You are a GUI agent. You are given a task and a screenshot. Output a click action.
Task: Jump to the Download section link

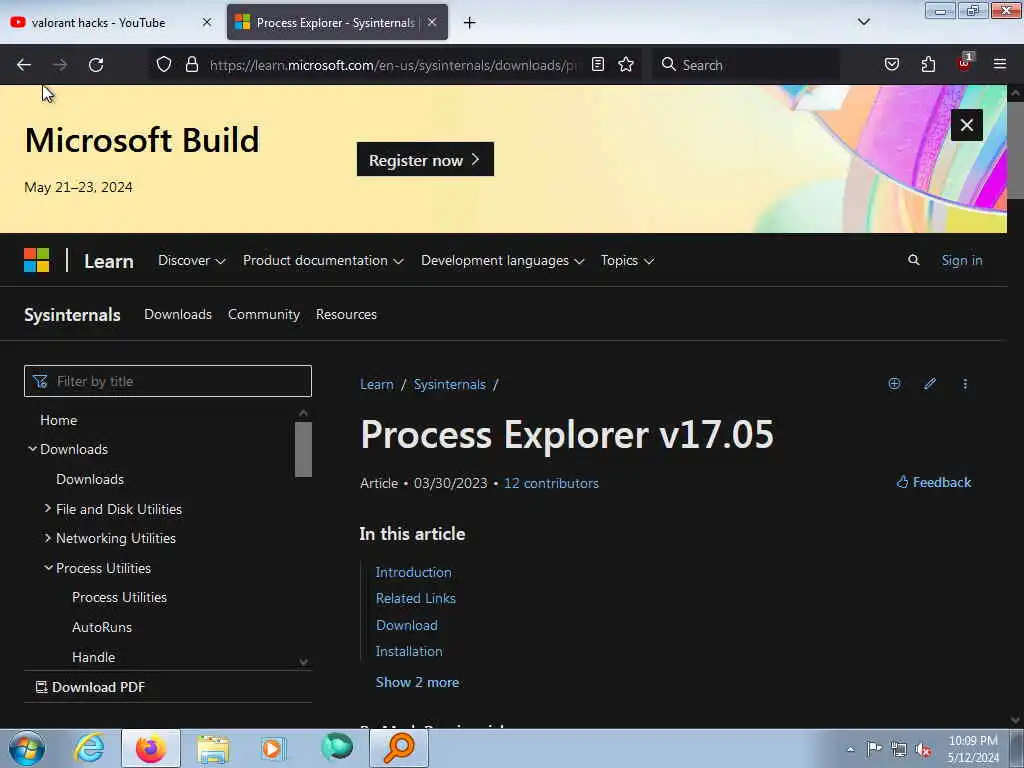[x=406, y=625]
